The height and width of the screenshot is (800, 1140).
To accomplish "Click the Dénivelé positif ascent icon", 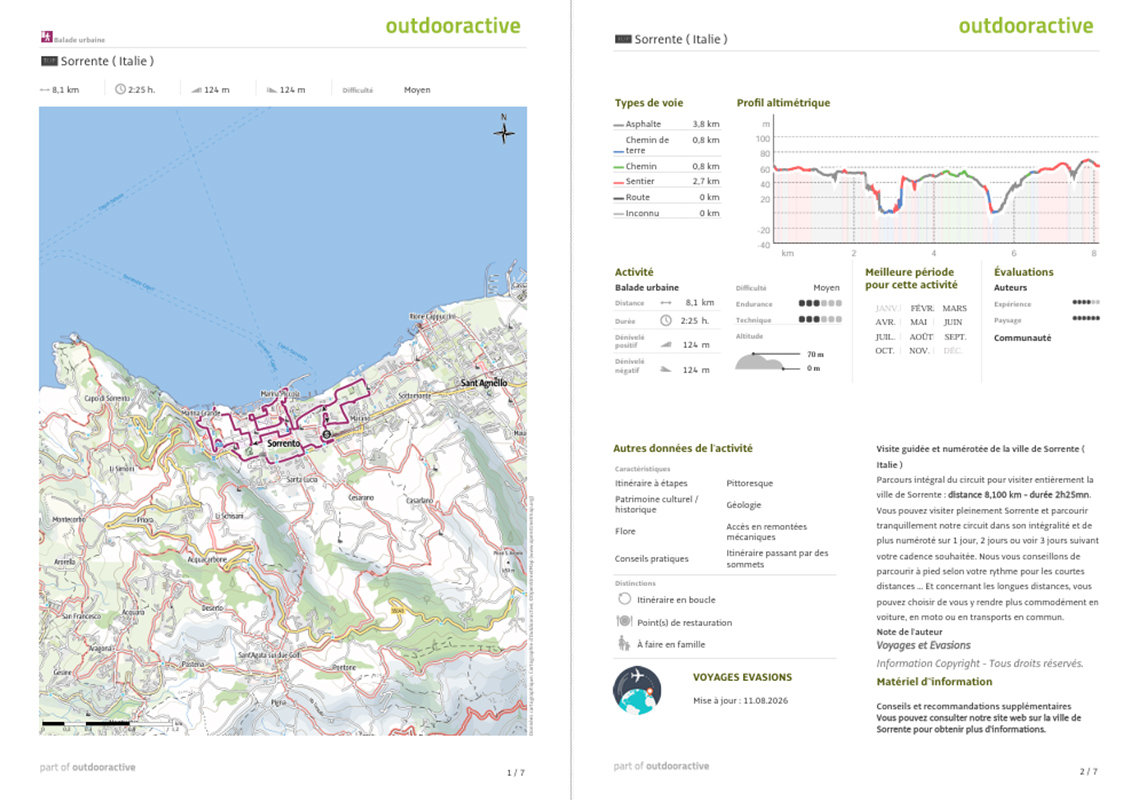I will [x=665, y=345].
